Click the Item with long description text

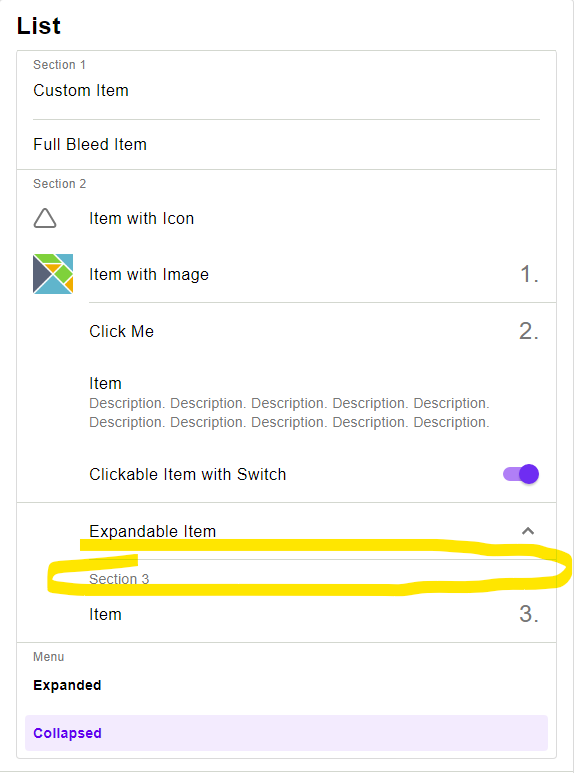click(x=287, y=402)
